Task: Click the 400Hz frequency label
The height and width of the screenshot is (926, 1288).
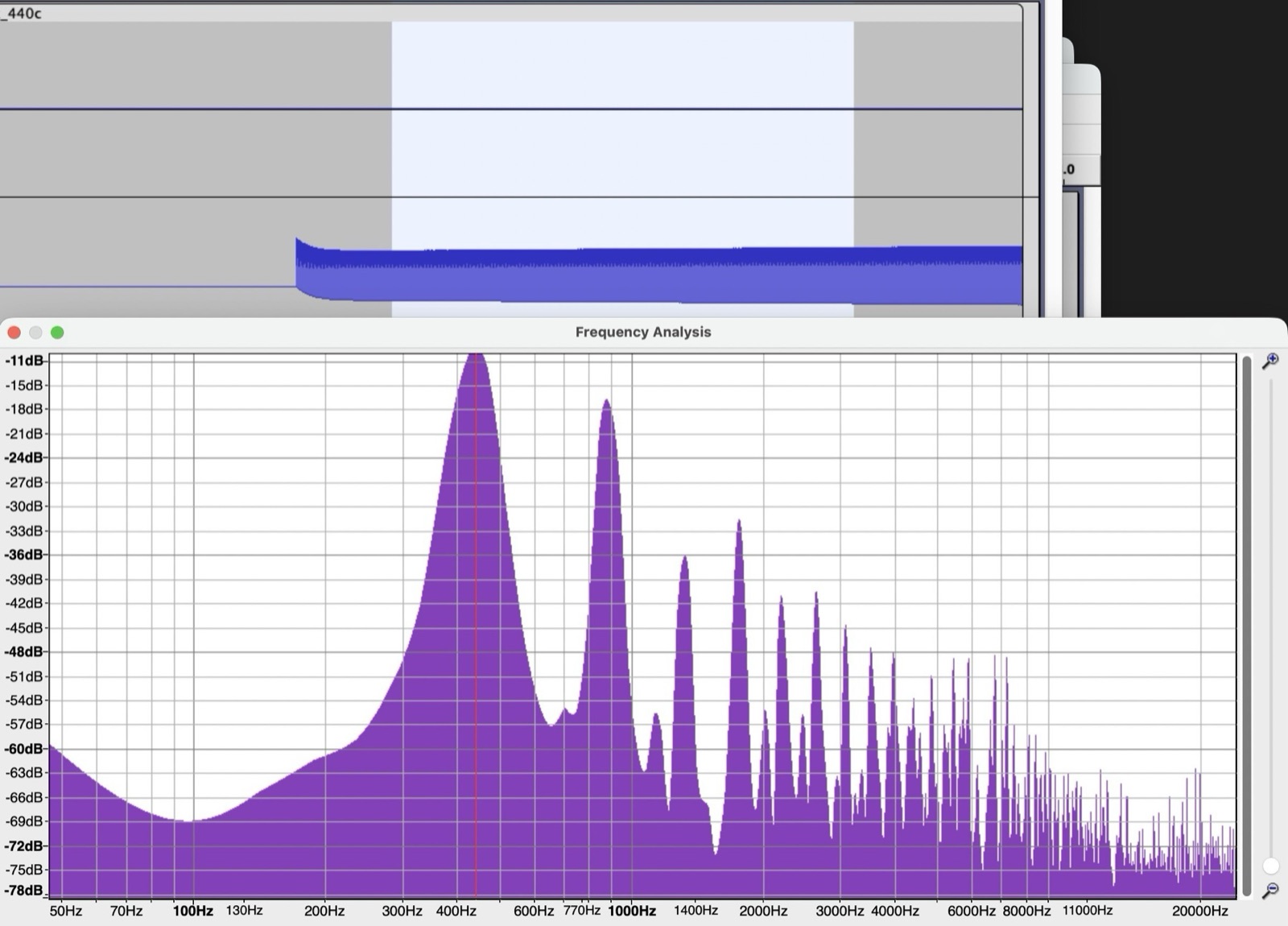Action: coord(456,911)
